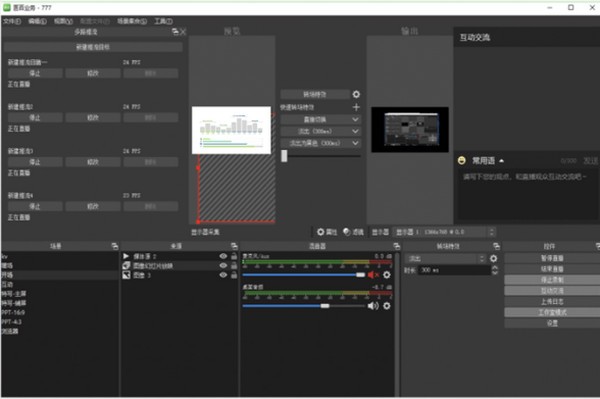Toggle the lock on the third image source
The height and width of the screenshot is (399, 600).
[234, 275]
